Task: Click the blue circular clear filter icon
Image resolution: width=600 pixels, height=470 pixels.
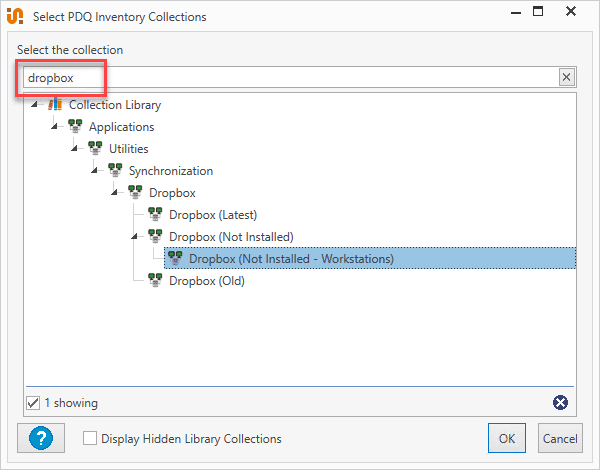Action: coord(560,402)
